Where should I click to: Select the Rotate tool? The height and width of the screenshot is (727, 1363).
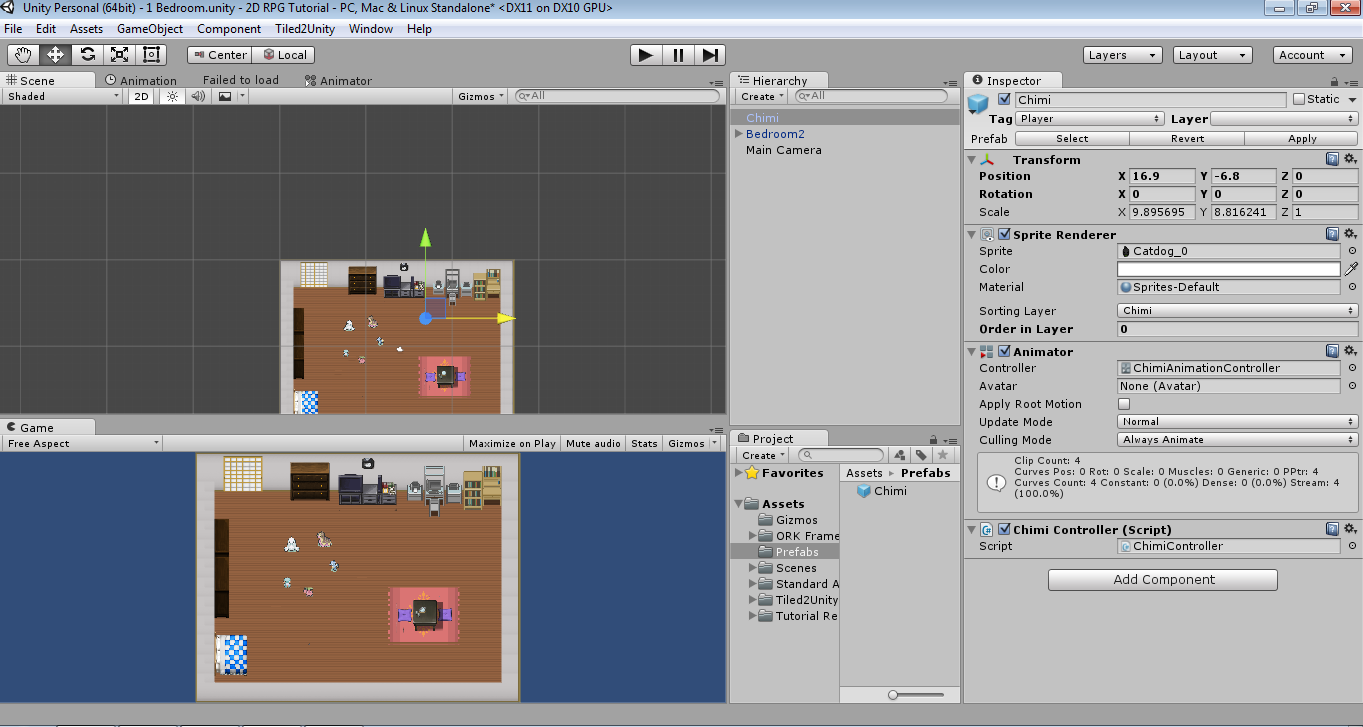point(87,55)
